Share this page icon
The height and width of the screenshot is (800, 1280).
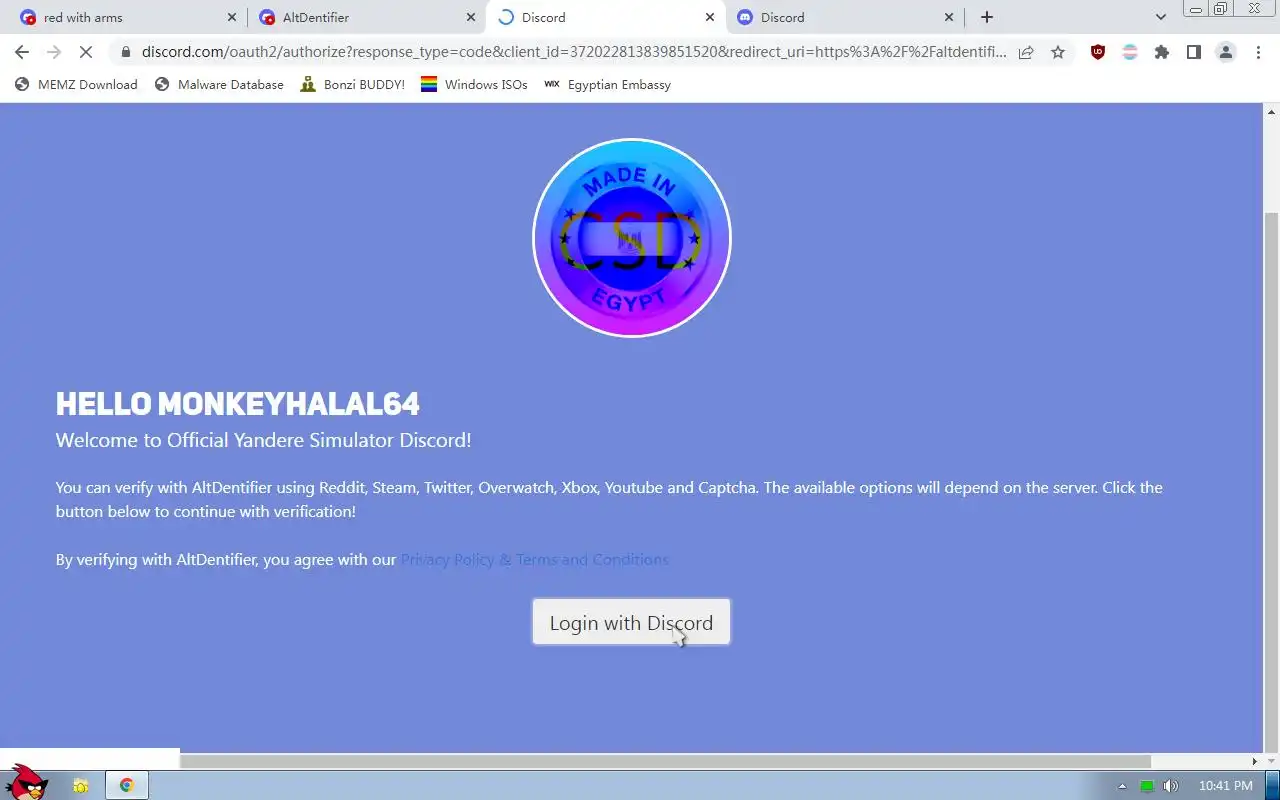1026,52
